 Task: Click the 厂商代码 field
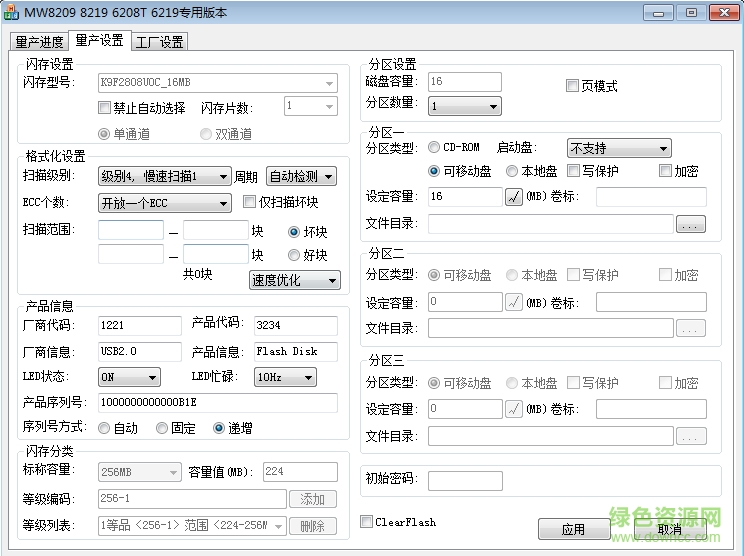(x=140, y=325)
